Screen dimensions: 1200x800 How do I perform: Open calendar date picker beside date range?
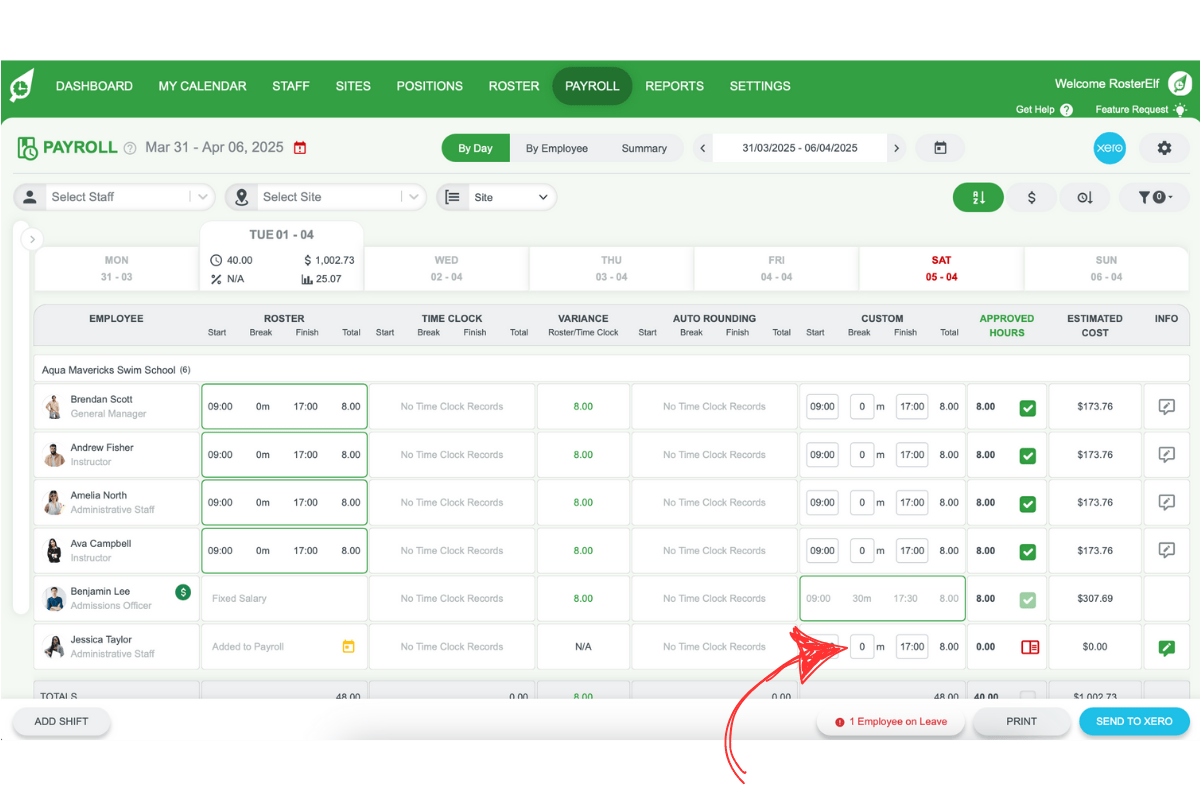(x=940, y=148)
